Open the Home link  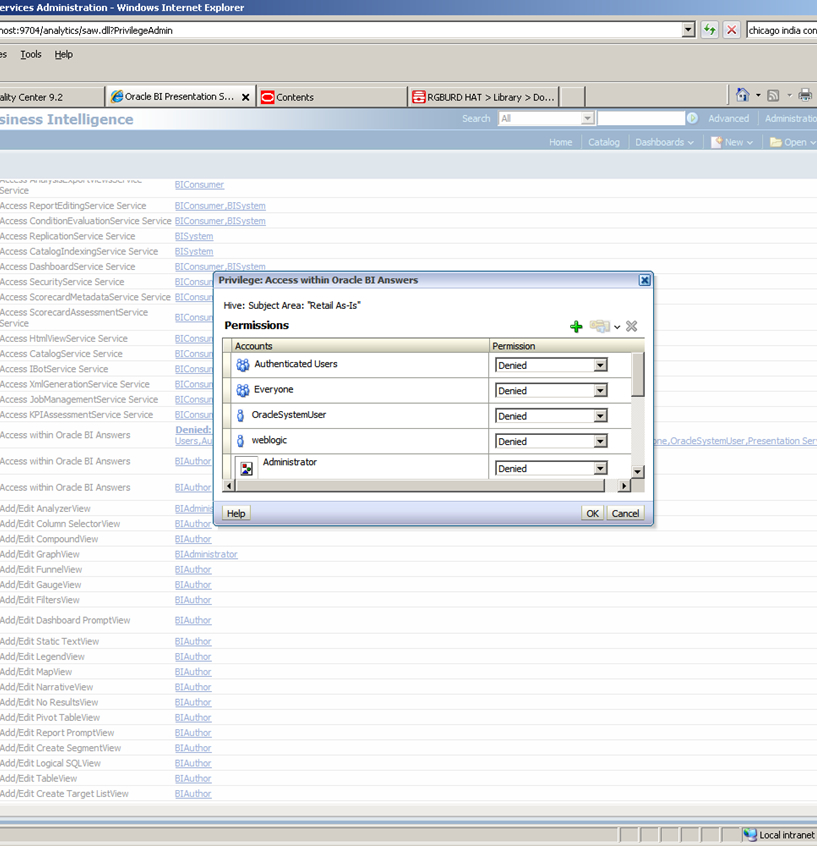coord(560,142)
